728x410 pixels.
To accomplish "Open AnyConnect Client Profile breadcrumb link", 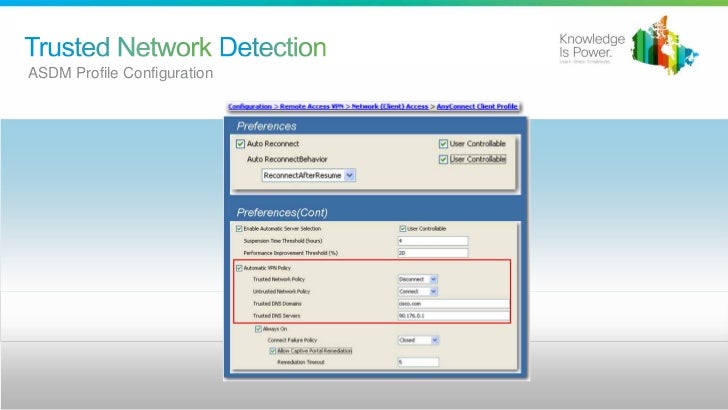I will point(477,106).
